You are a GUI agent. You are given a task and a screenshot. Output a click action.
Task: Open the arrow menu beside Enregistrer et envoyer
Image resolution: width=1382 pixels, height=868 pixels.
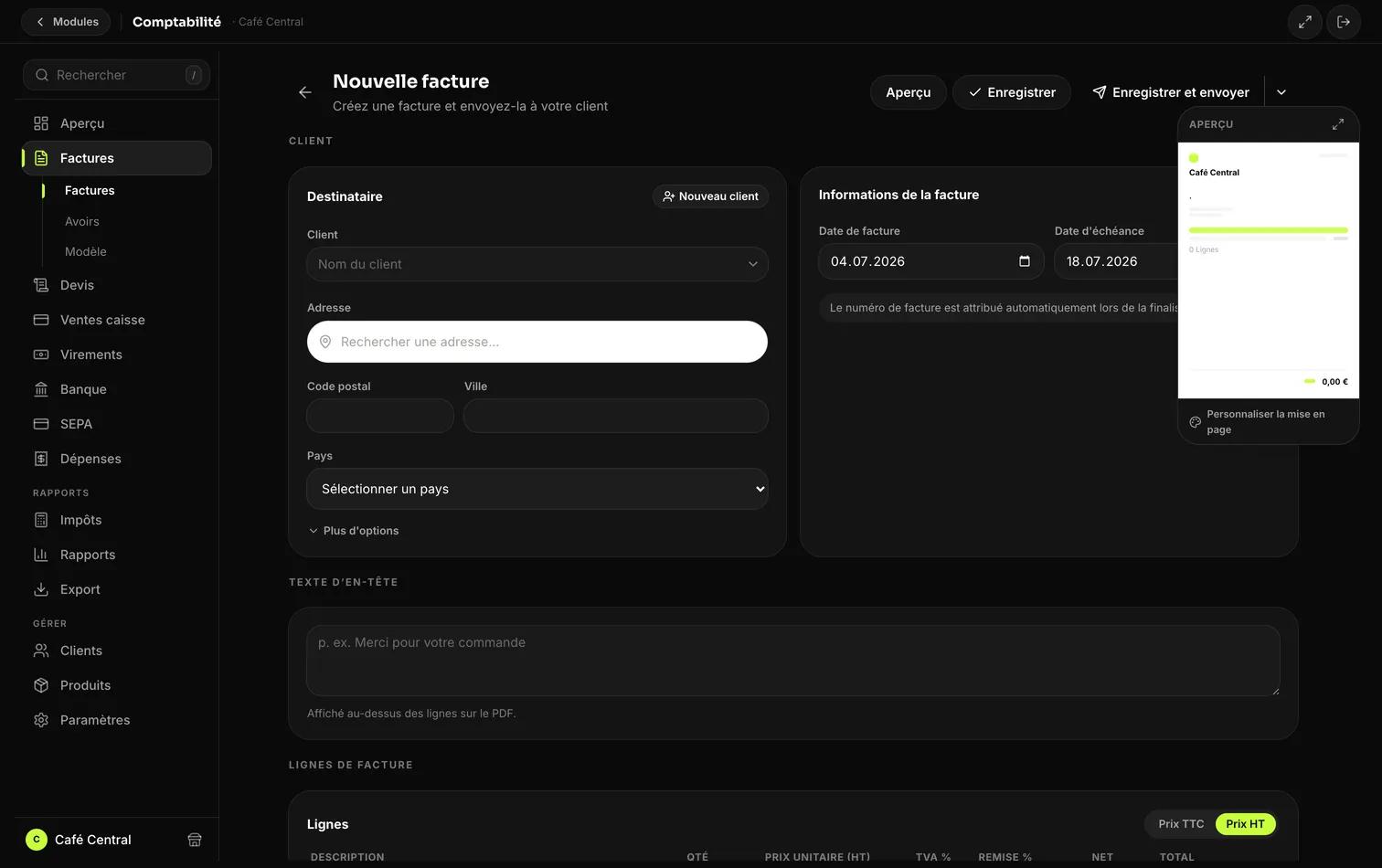coord(1281,92)
